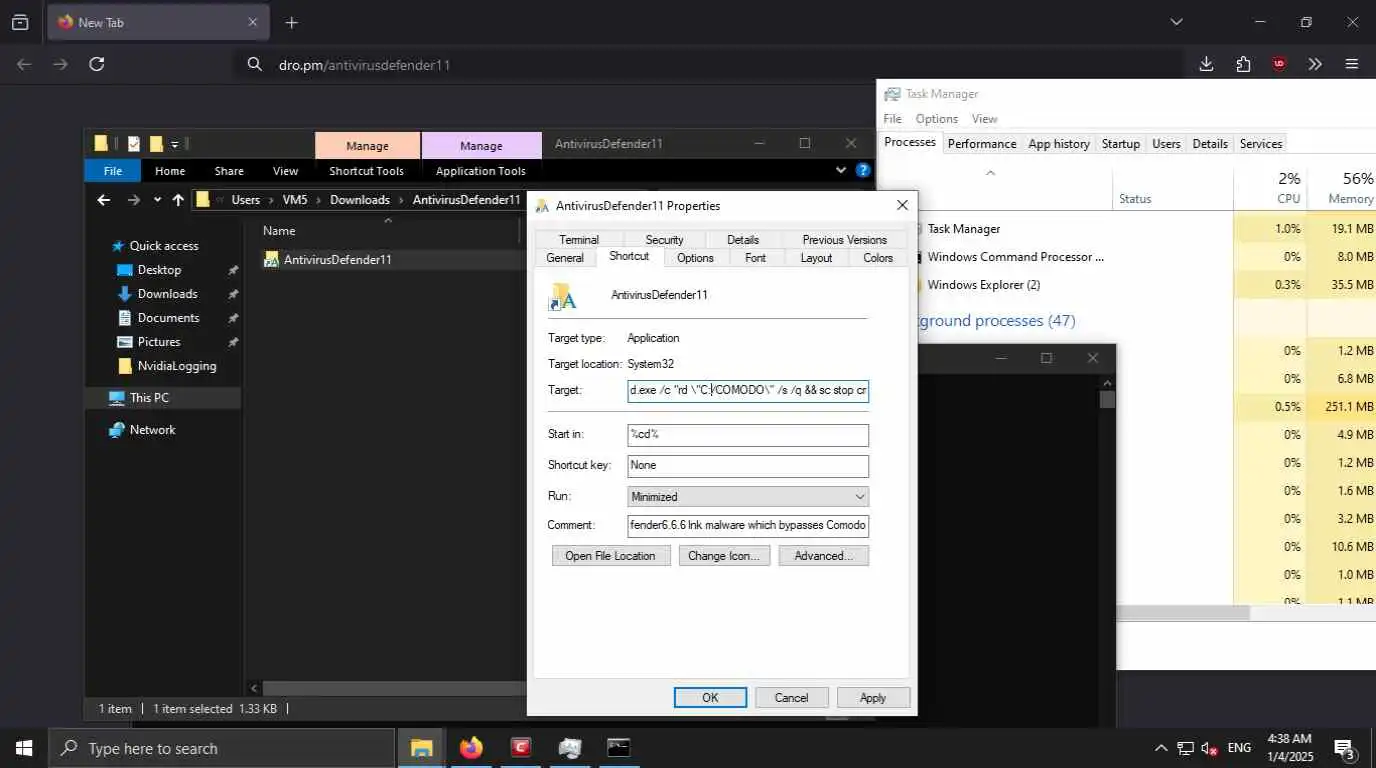The image size is (1376, 768).
Task: Reload the page in Firefox
Action: coord(97,64)
